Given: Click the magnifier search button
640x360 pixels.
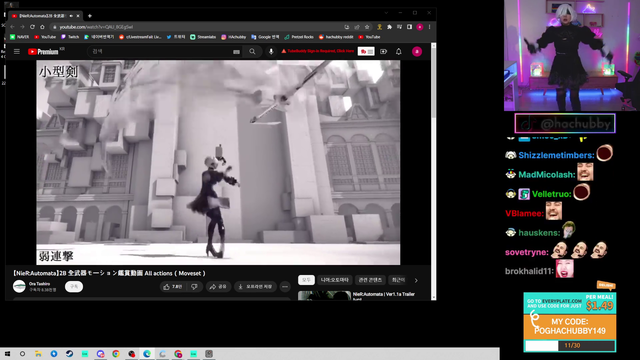Looking at the screenshot, I should [x=252, y=51].
